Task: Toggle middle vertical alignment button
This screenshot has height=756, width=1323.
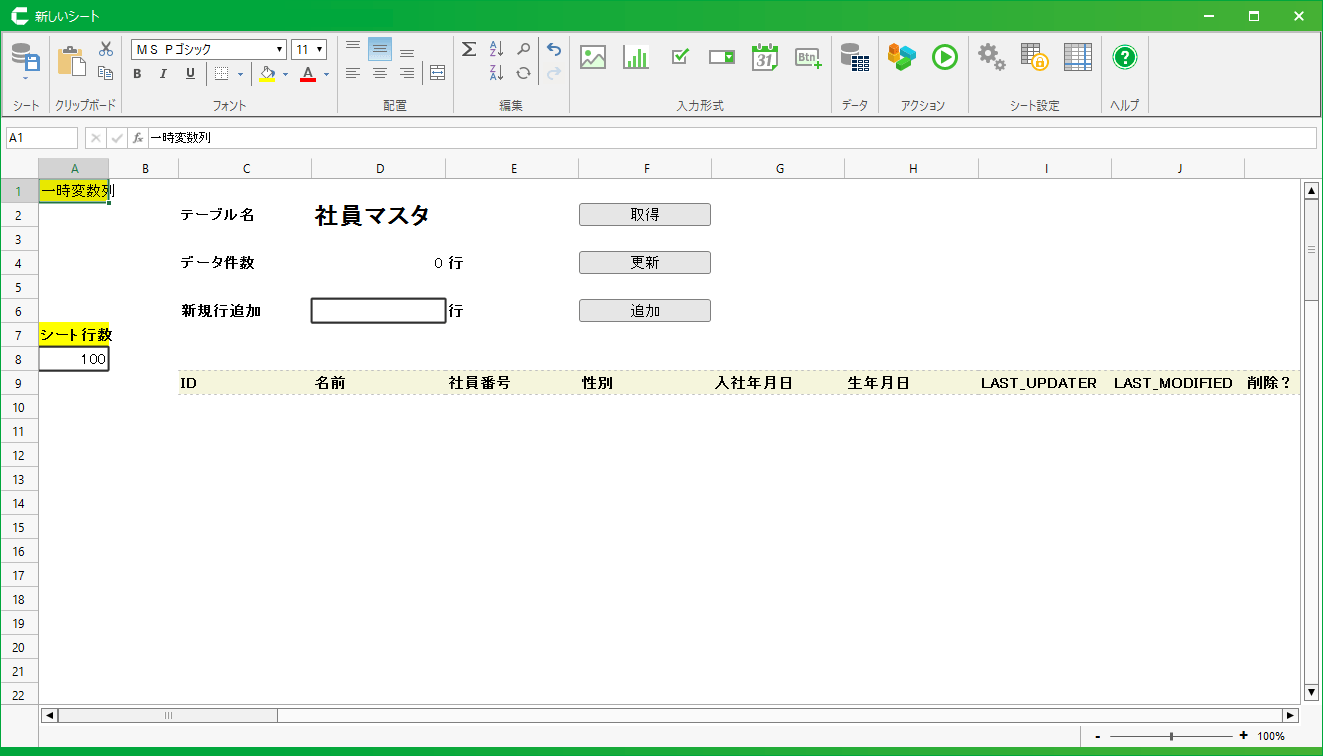Action: click(380, 49)
